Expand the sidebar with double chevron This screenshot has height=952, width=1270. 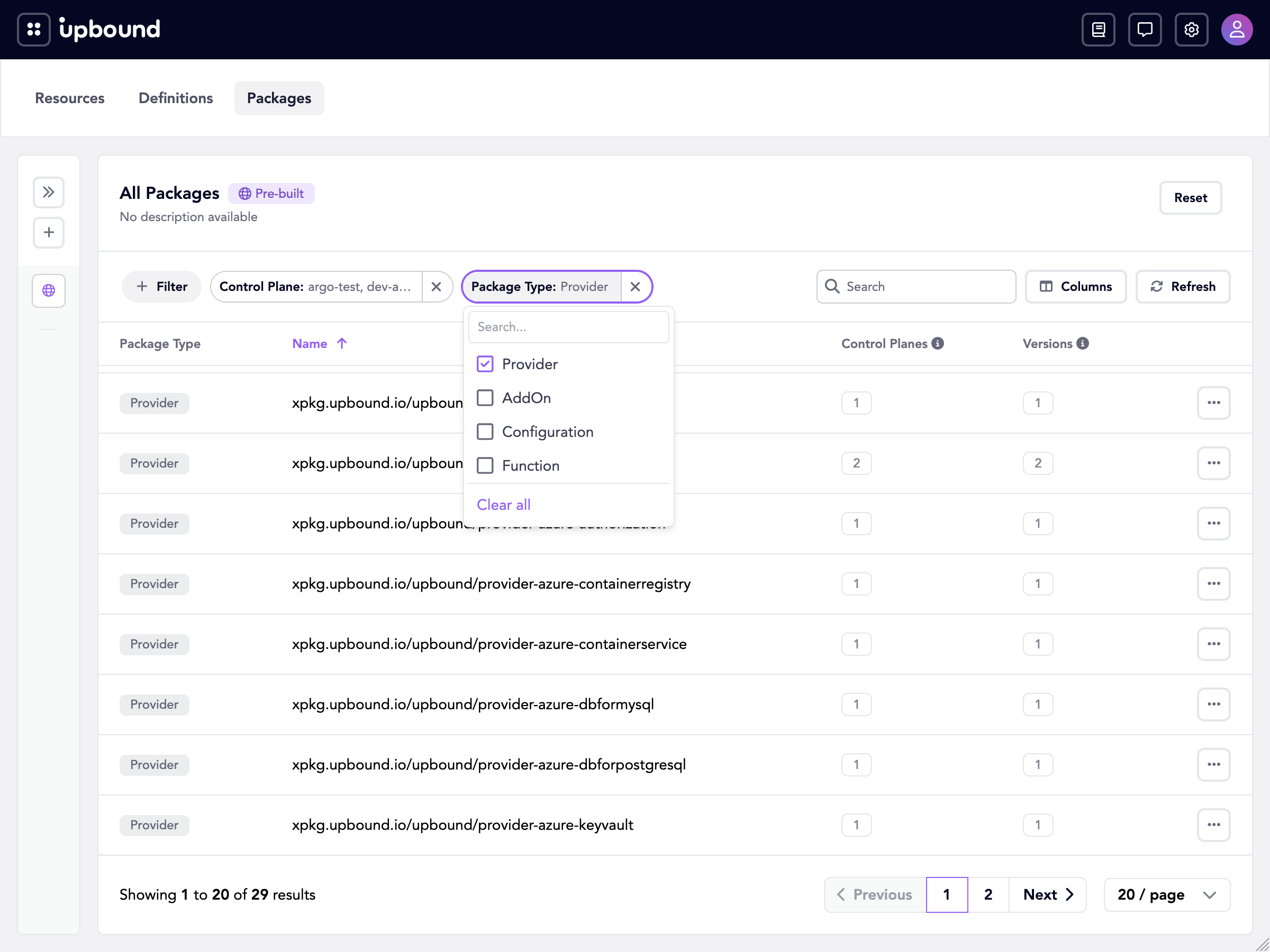point(49,191)
